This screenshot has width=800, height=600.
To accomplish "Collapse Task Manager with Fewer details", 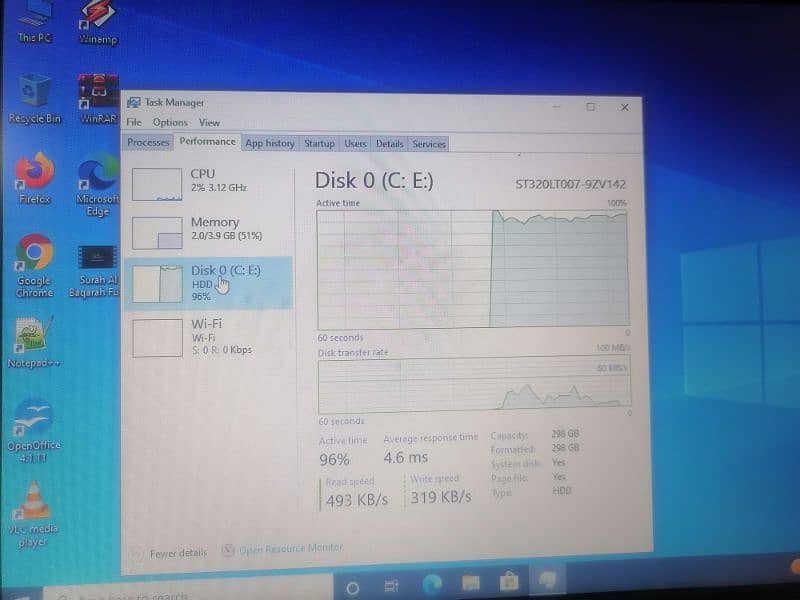I will click(x=177, y=552).
